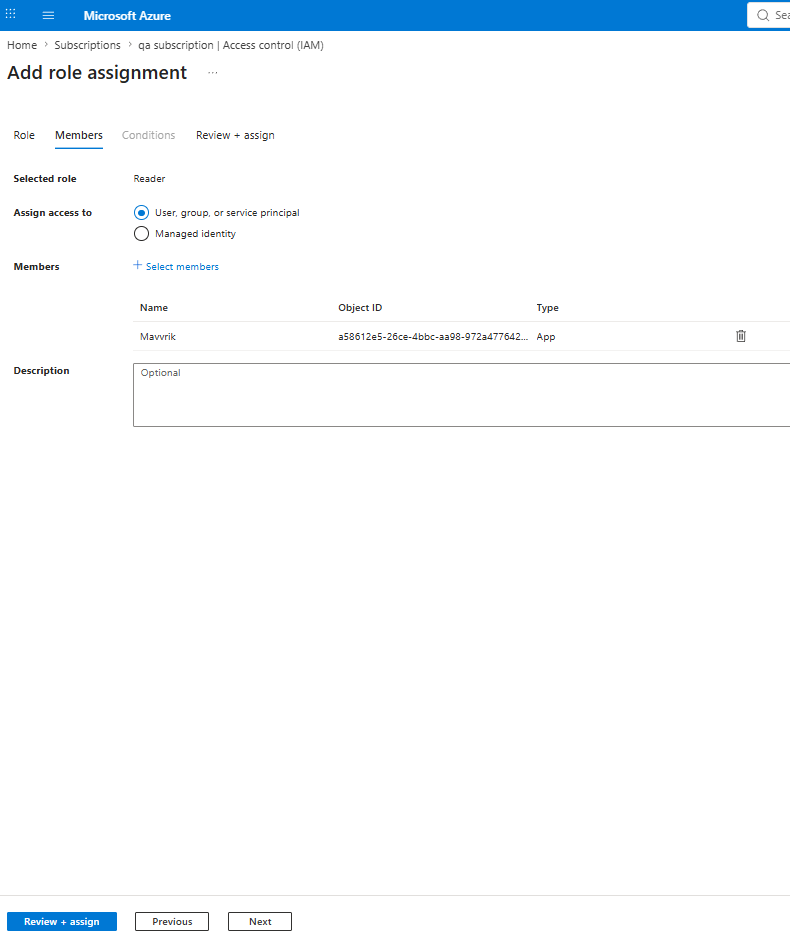Focus the optional Description text box

[x=462, y=395]
